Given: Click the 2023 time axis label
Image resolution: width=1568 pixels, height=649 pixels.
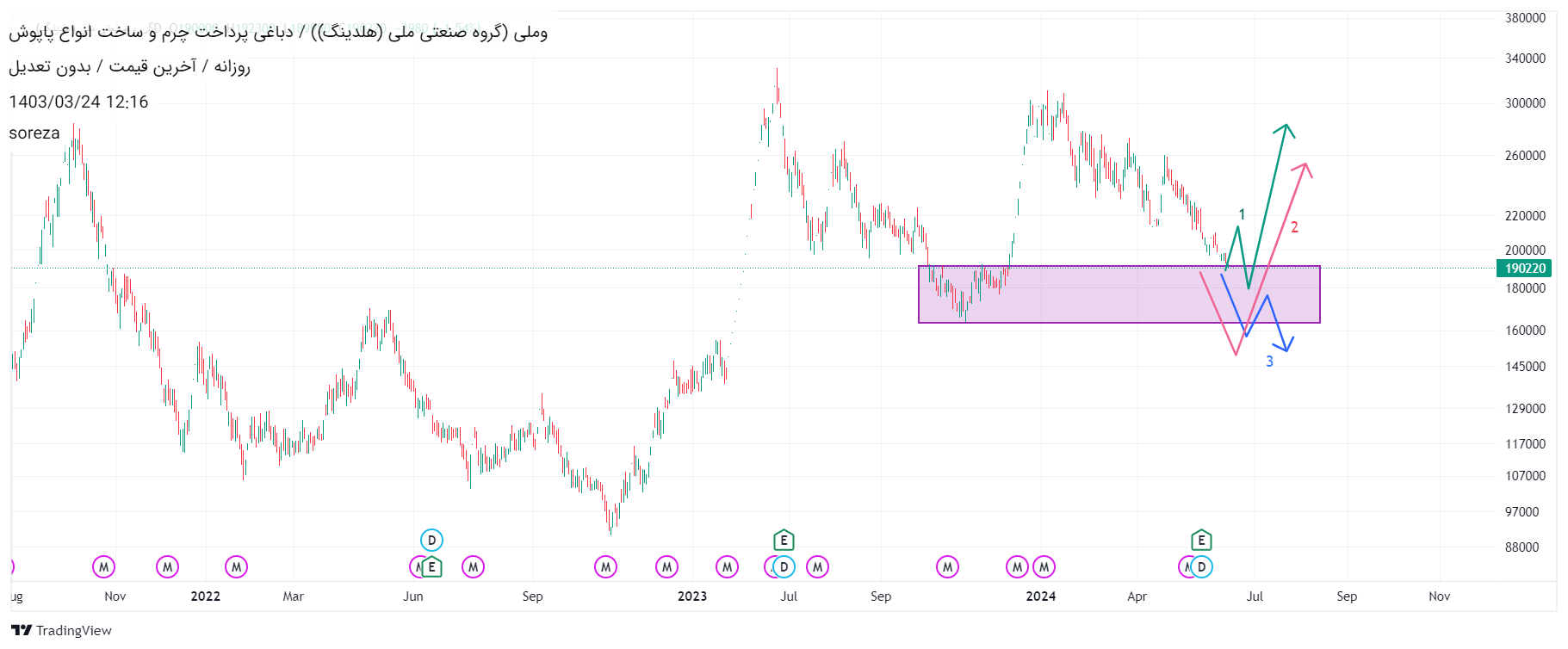Looking at the screenshot, I should (692, 596).
